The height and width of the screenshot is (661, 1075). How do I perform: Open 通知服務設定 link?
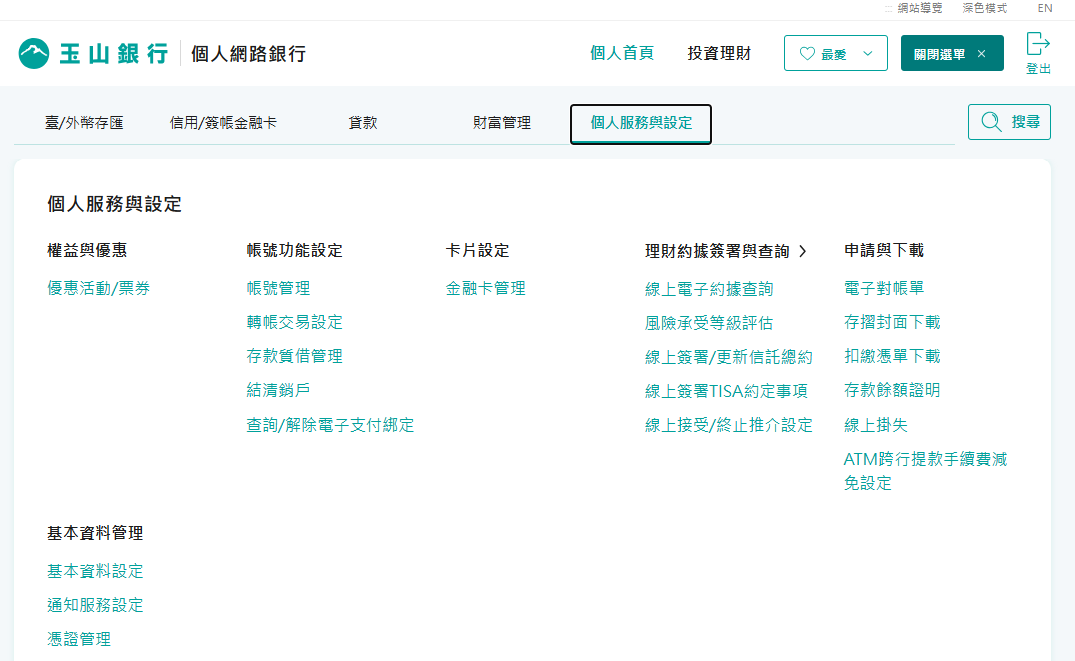pyautogui.click(x=95, y=605)
